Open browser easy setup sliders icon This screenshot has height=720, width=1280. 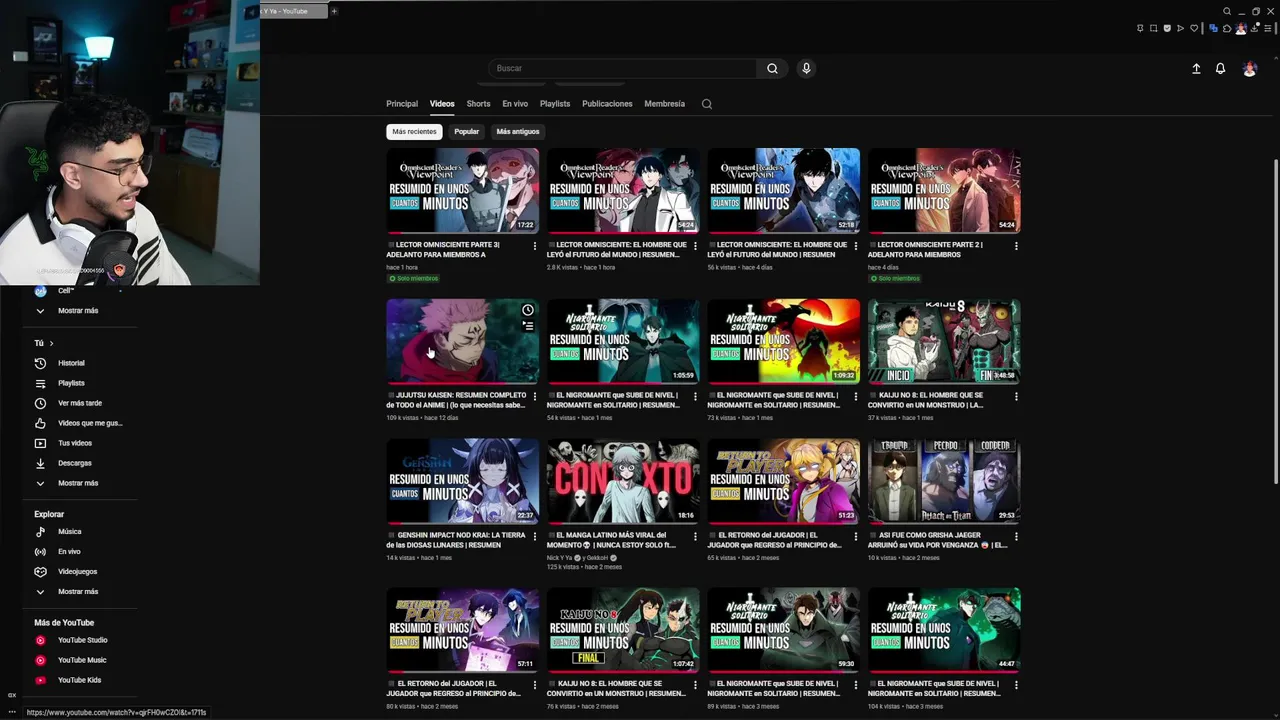(x=1268, y=28)
